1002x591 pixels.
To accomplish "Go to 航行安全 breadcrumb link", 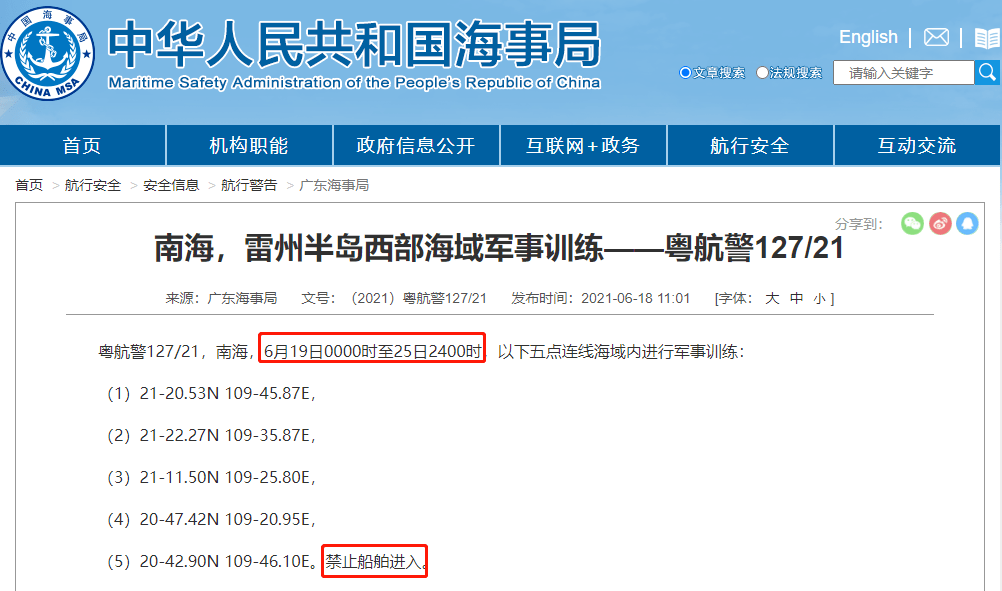I will point(93,185).
